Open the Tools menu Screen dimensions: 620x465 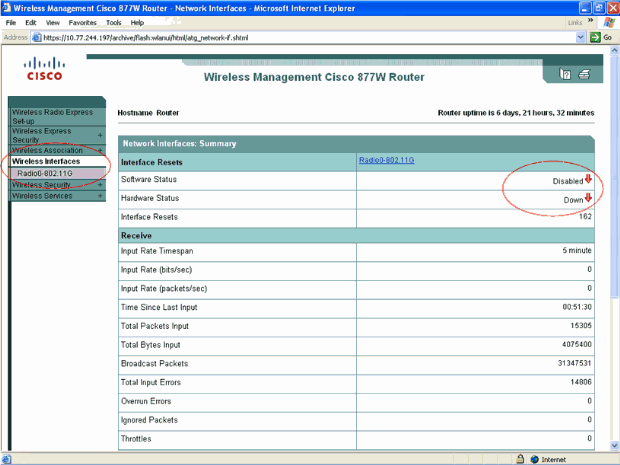click(112, 22)
